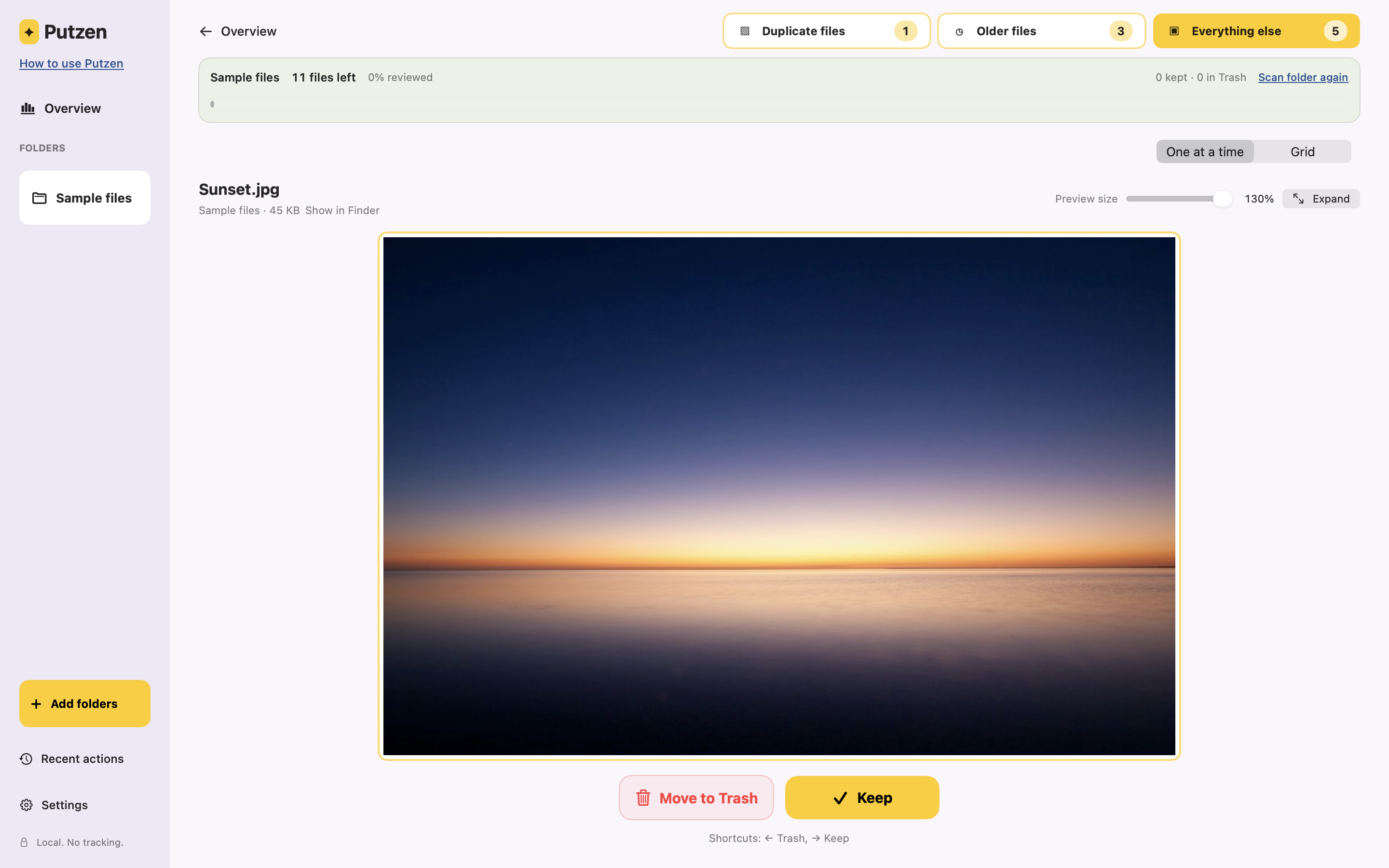This screenshot has height=868, width=1389.
Task: Open the How to use Putzen link
Action: point(71,63)
